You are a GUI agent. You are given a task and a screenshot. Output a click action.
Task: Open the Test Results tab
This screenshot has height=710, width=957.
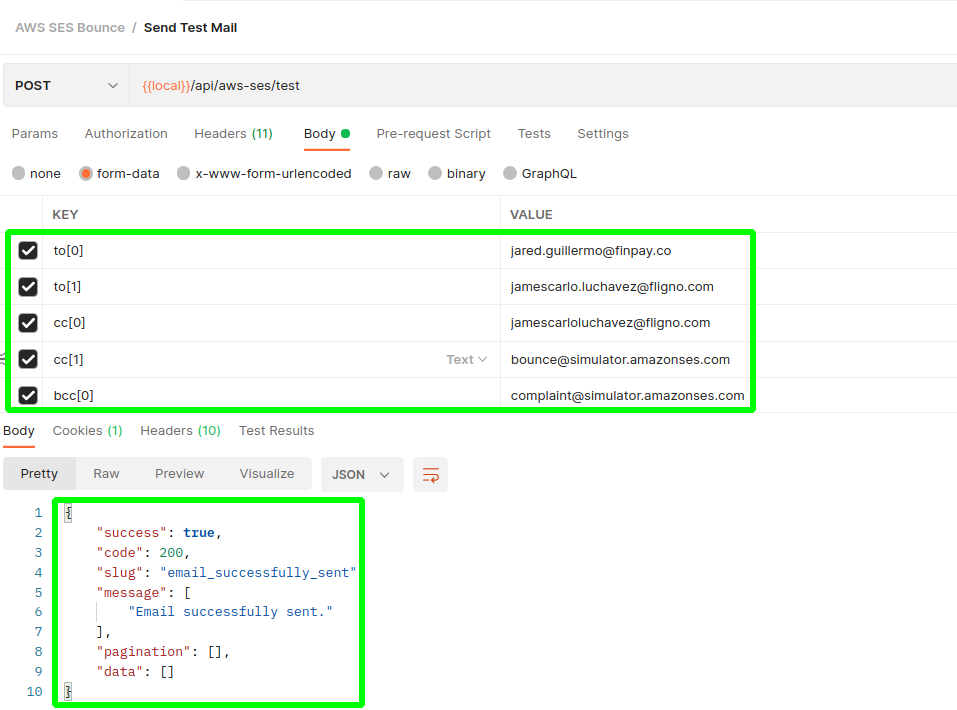[x=276, y=431]
